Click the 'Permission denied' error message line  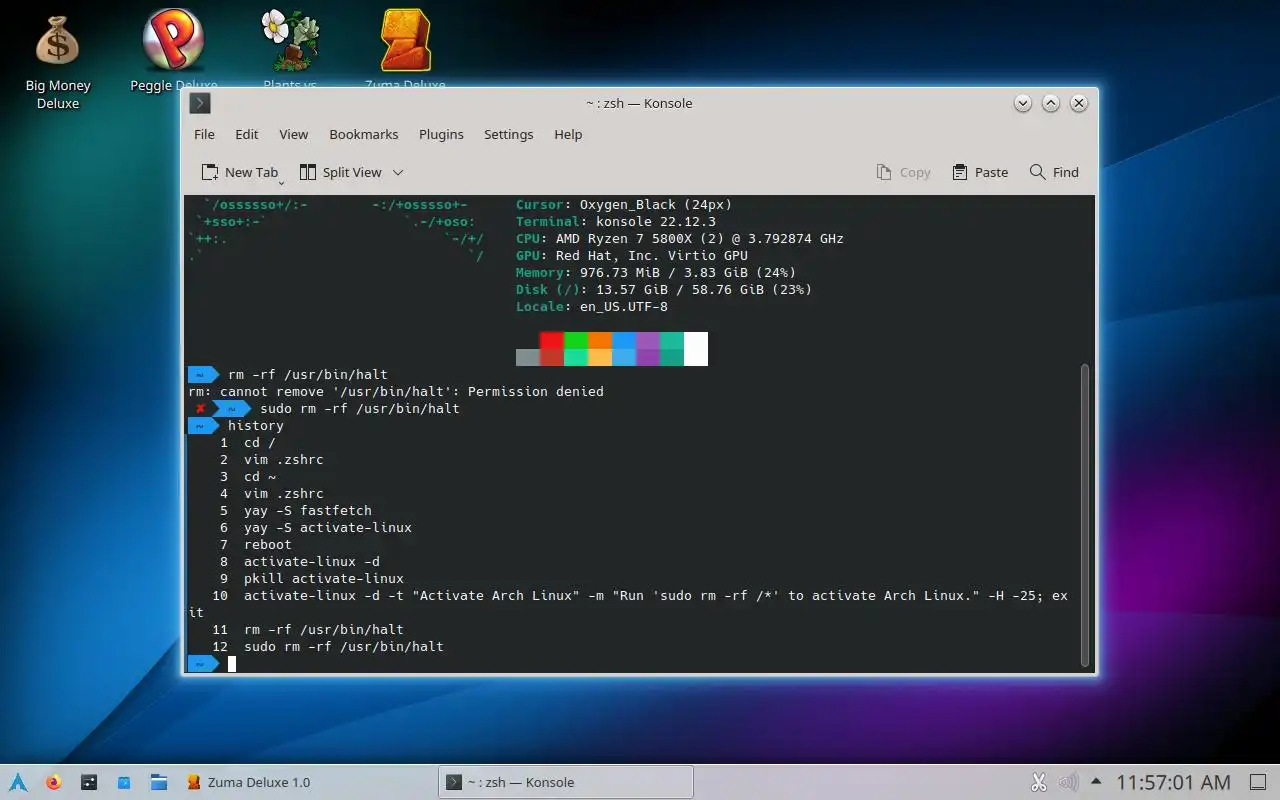pyautogui.click(x=396, y=391)
